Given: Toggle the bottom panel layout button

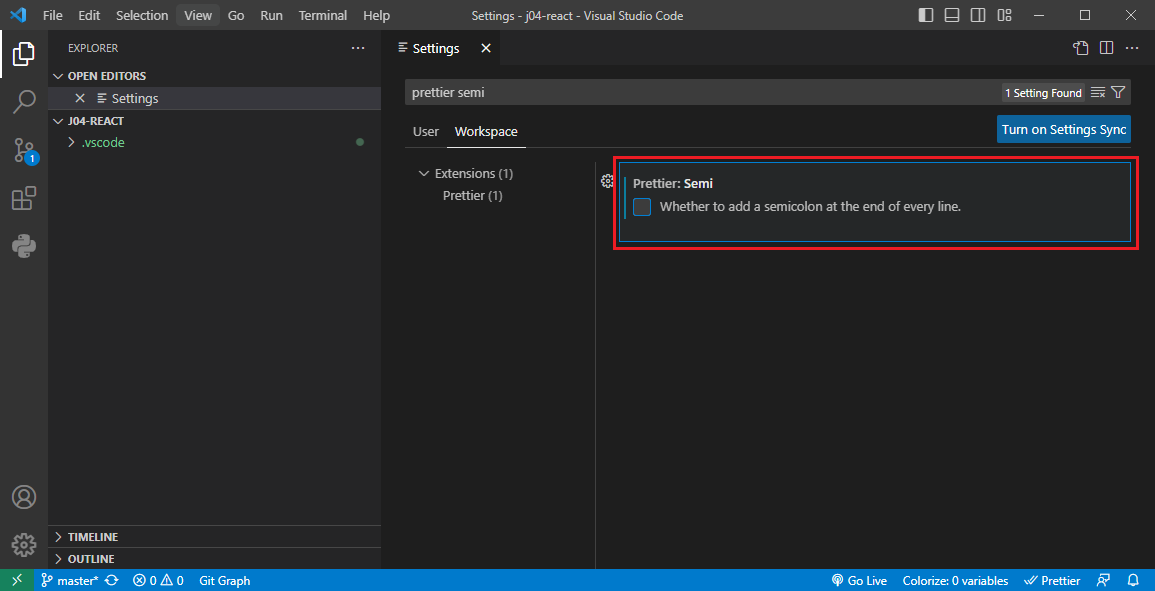Looking at the screenshot, I should click(952, 16).
